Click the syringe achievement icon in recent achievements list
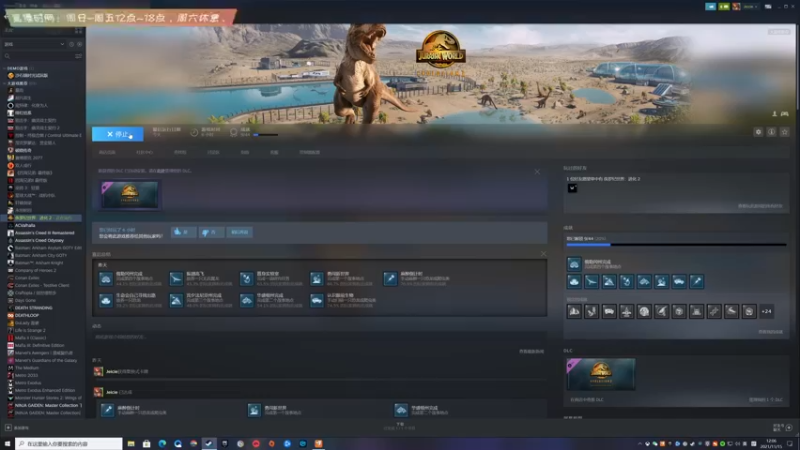Screen dimensions: 800x450 tap(390, 279)
